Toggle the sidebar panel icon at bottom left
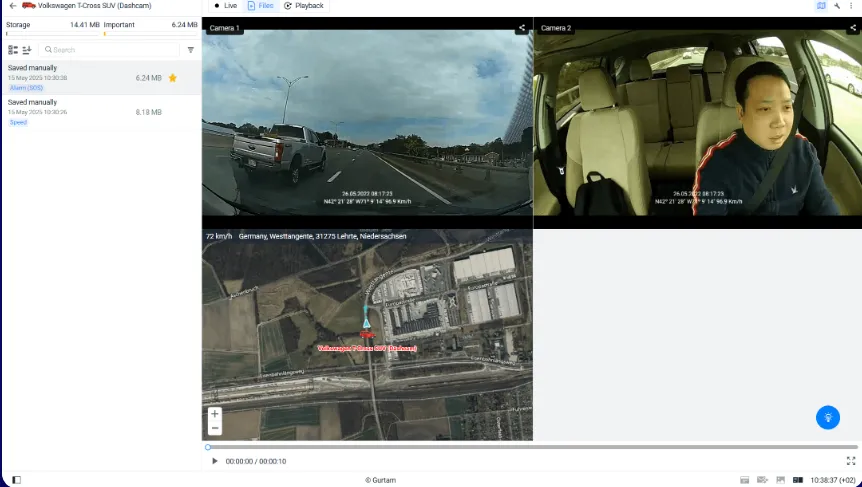Image resolution: width=862 pixels, height=487 pixels. click(16, 480)
